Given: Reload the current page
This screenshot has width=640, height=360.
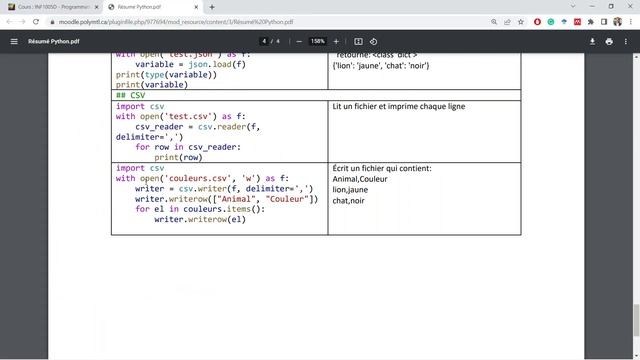Looking at the screenshot, I should [36, 22].
